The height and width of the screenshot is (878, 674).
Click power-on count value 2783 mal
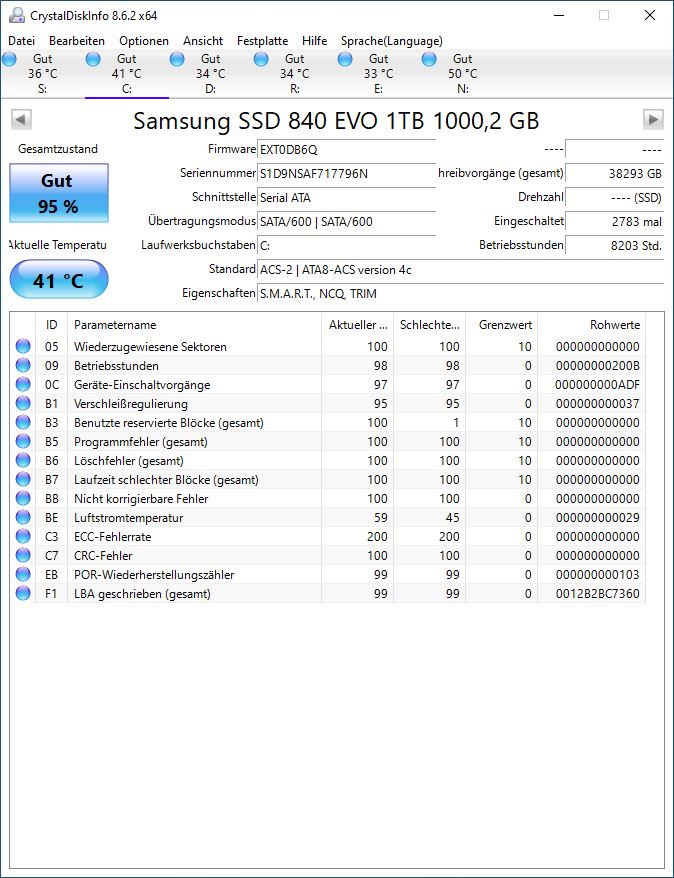click(615, 222)
